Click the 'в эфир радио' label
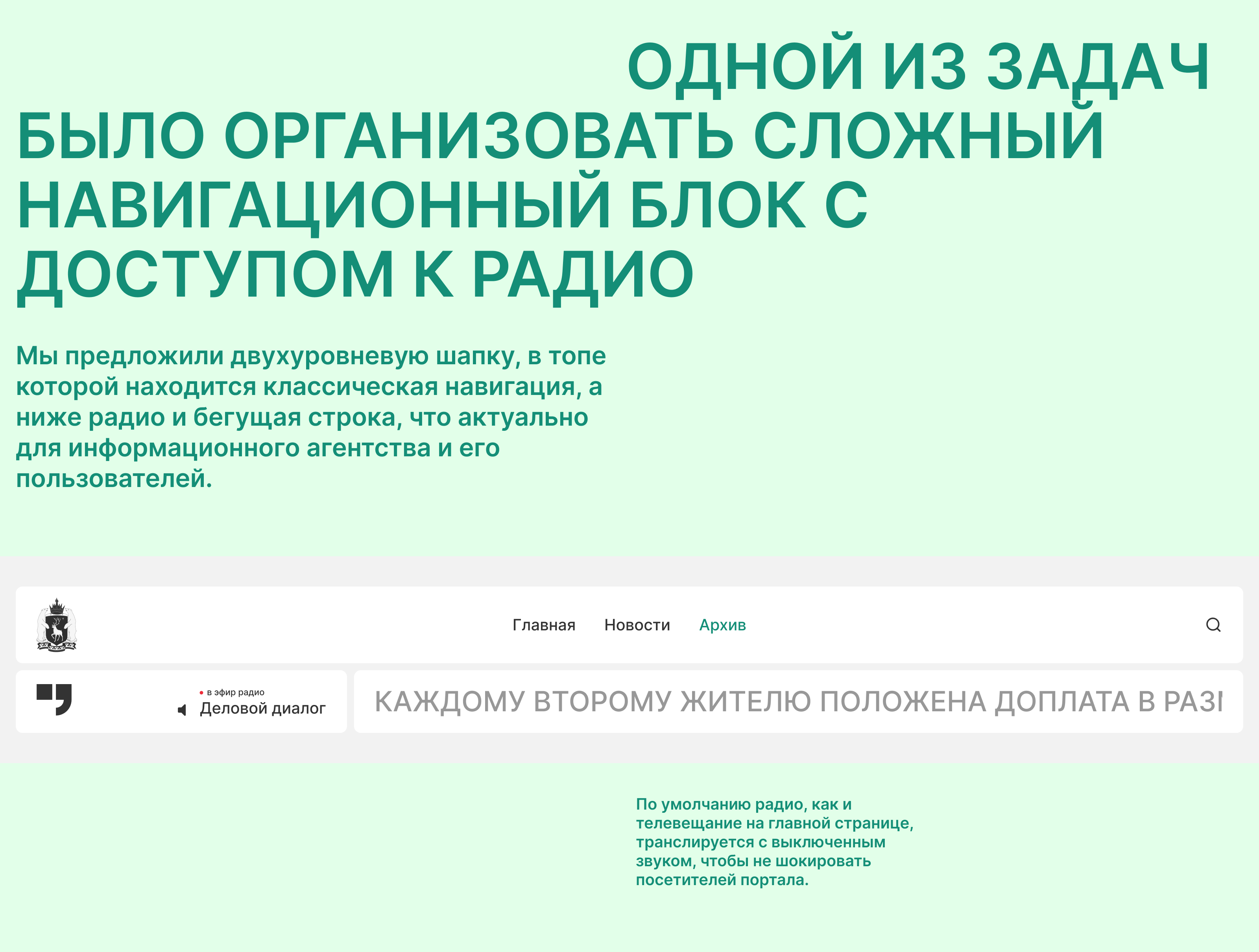1259x952 pixels. [x=236, y=692]
